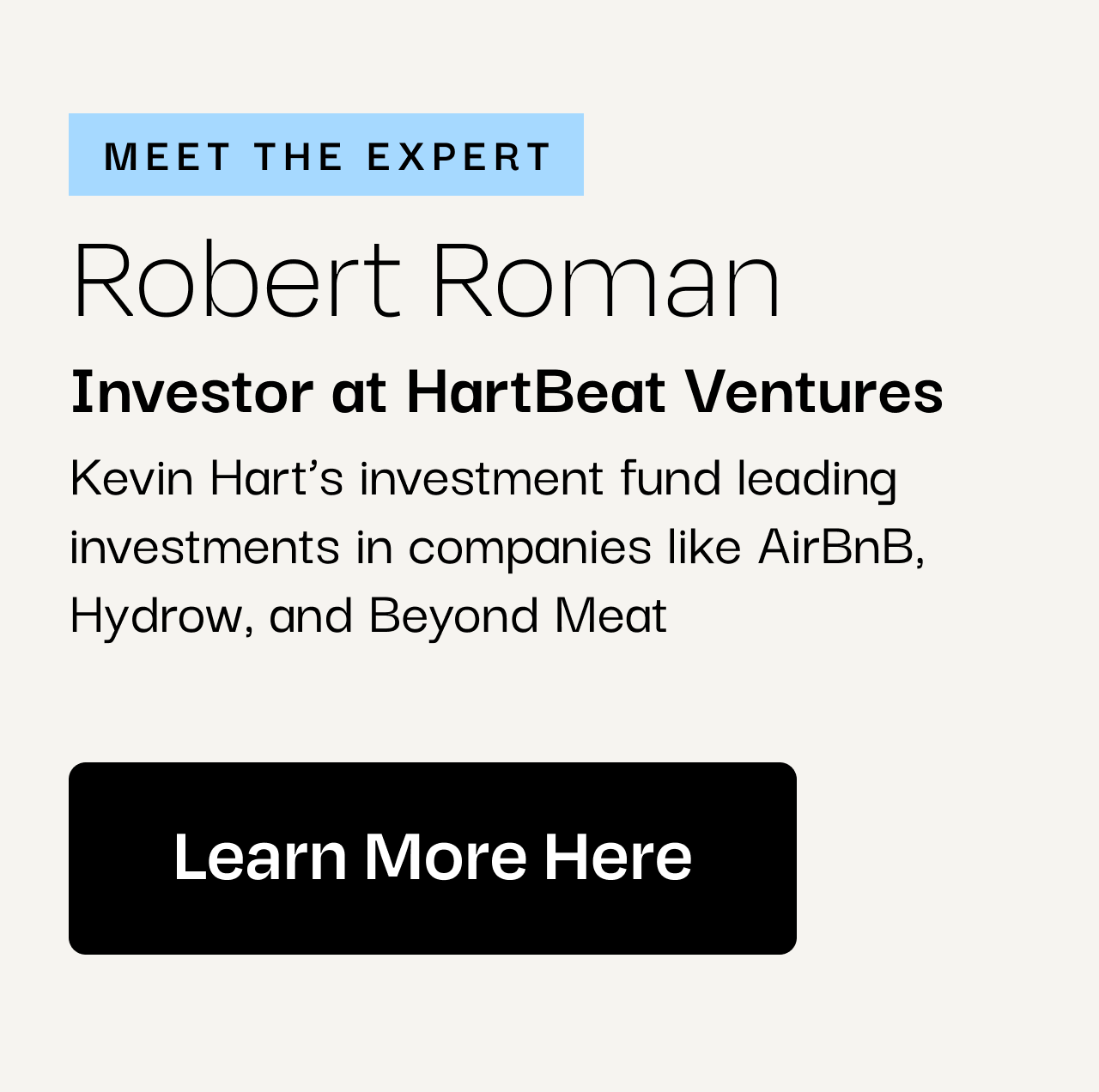Click the word companies in description
1099x1092 pixels.
coord(530,548)
